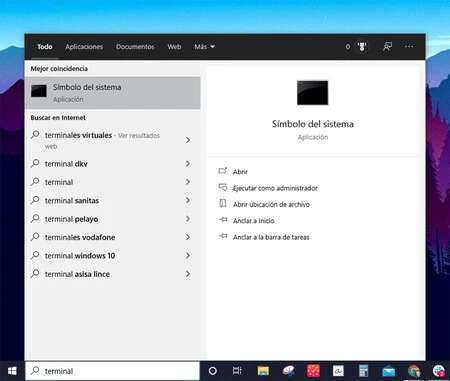
Task: Click pin icon for Anclar a la barra de tareas
Action: (223, 236)
